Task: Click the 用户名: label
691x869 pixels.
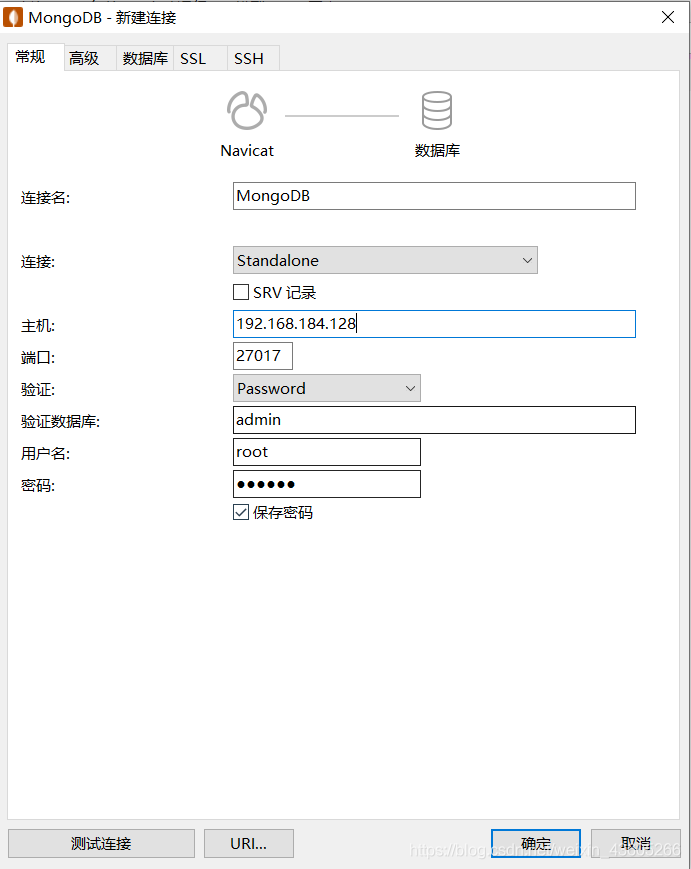Action: tap(45, 454)
